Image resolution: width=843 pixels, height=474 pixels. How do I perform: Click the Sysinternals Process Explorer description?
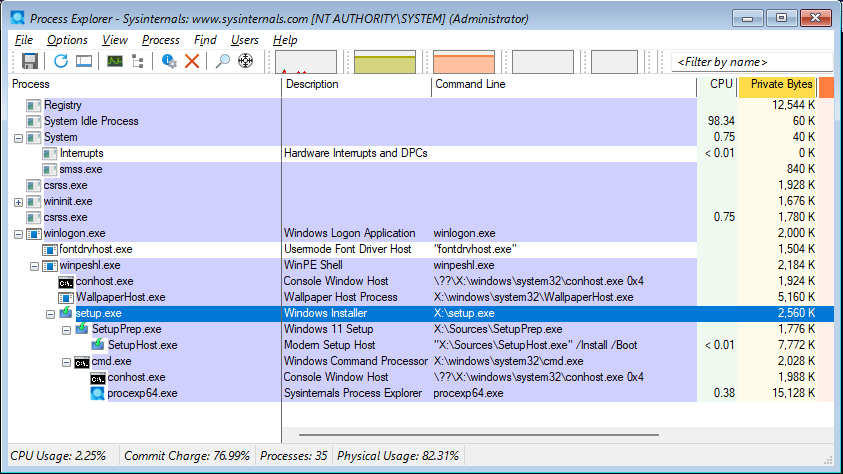pos(353,393)
